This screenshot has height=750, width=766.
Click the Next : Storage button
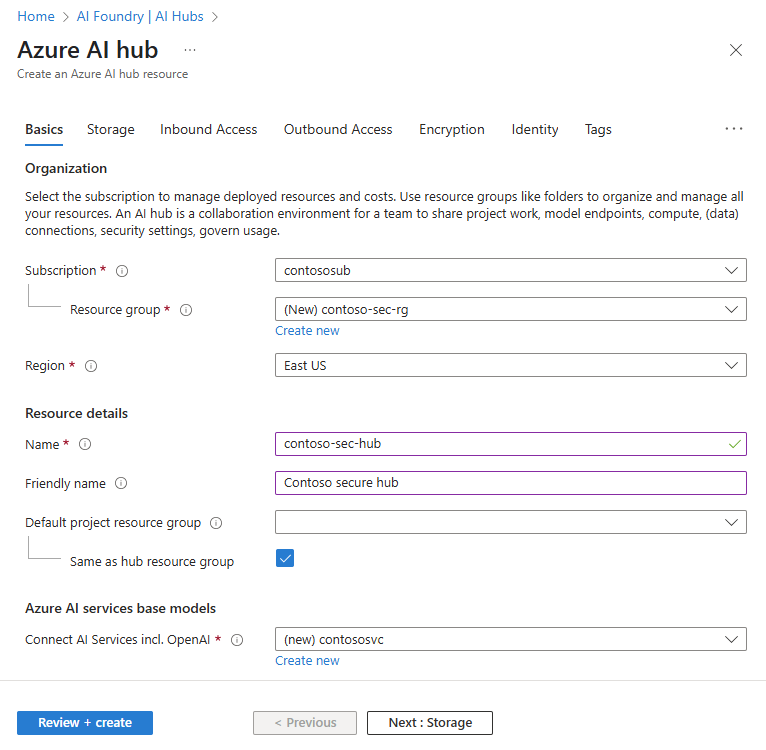pos(430,723)
